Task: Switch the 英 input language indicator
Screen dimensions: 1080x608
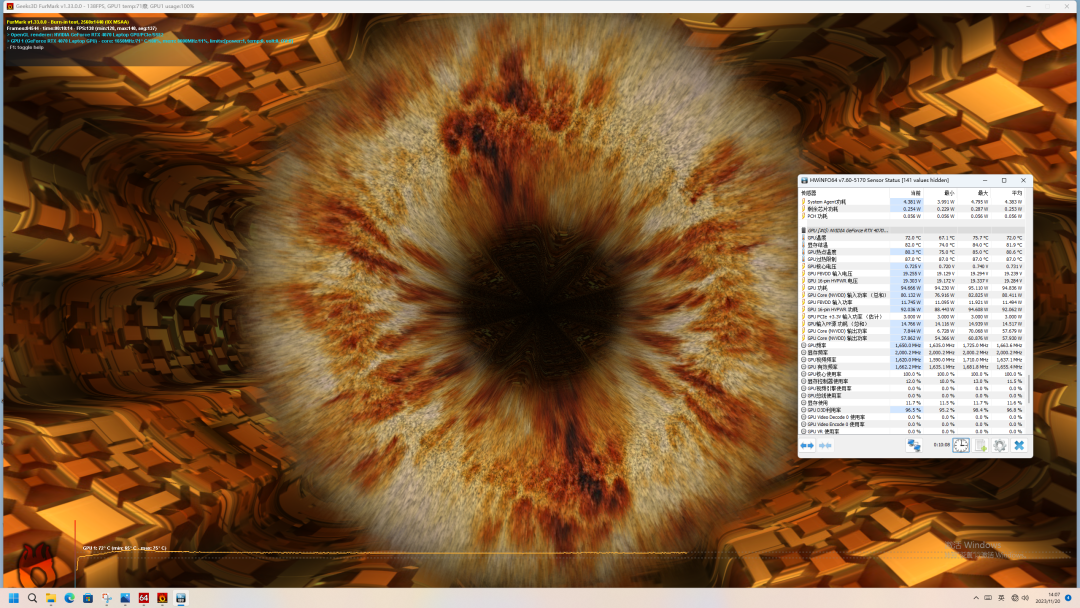Action: point(1001,598)
